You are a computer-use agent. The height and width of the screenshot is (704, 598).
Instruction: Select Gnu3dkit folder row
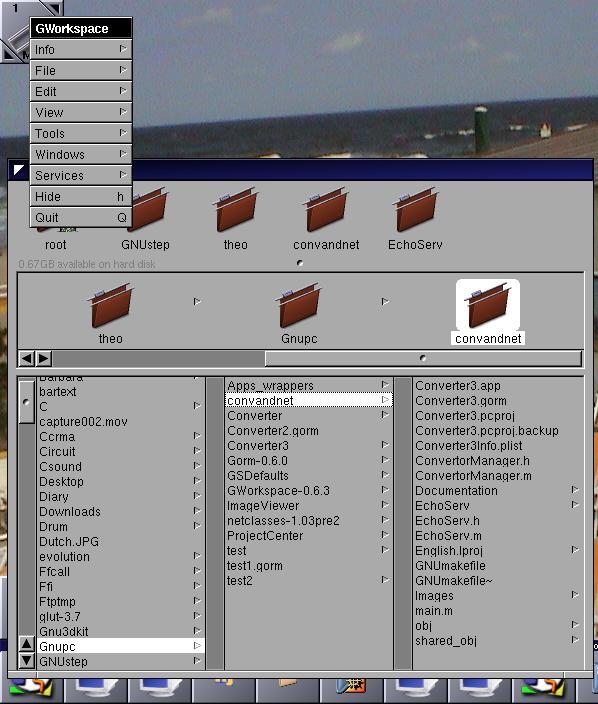[x=121, y=631]
